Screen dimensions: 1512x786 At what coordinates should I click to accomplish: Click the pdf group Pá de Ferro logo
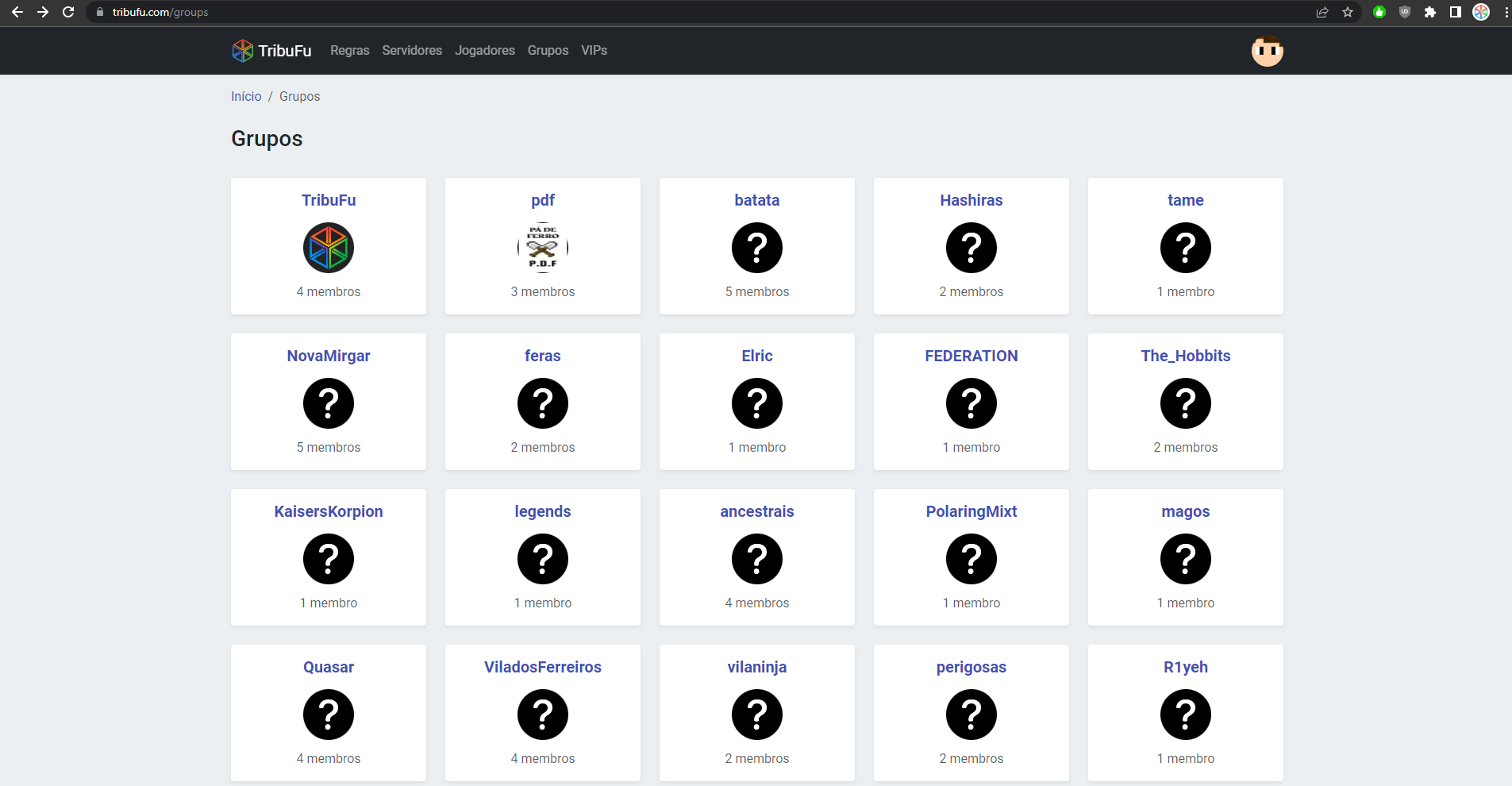point(543,248)
